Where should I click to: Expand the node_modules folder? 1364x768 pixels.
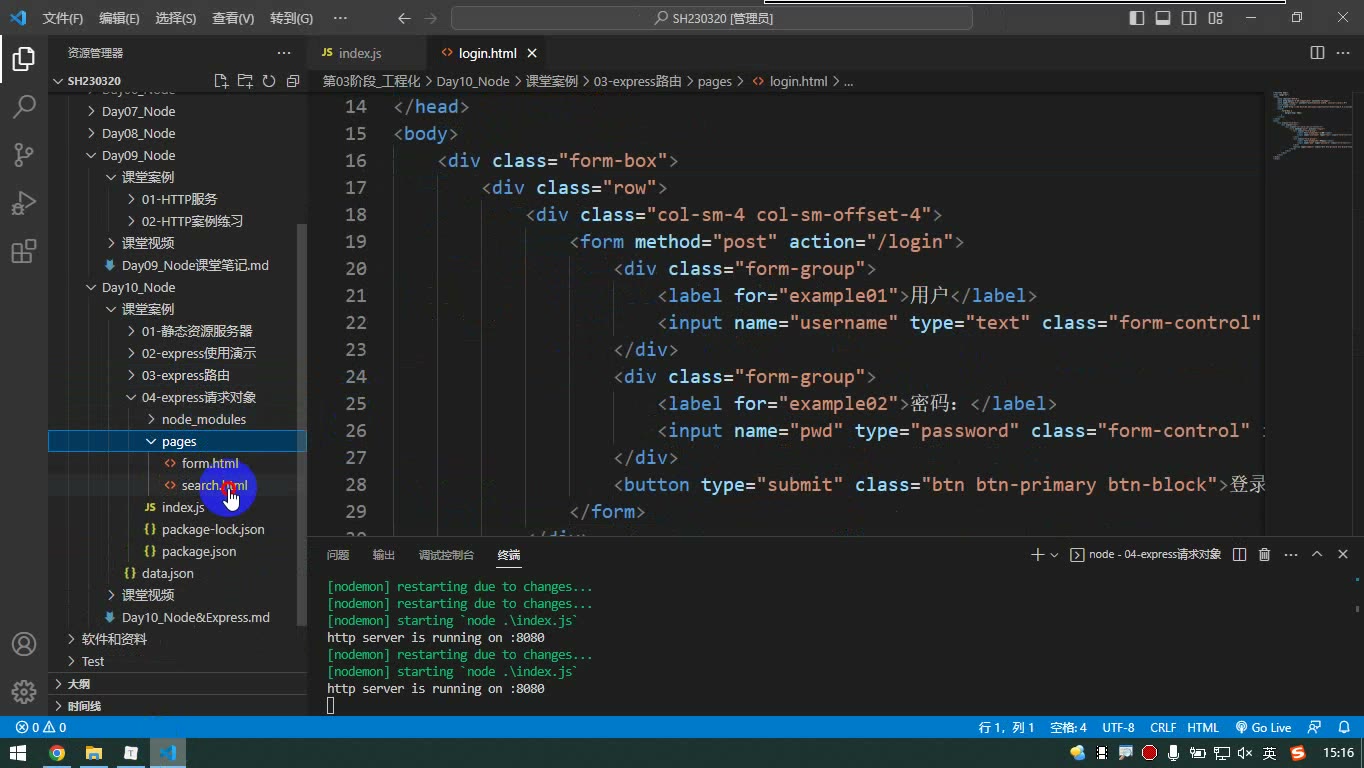203,419
